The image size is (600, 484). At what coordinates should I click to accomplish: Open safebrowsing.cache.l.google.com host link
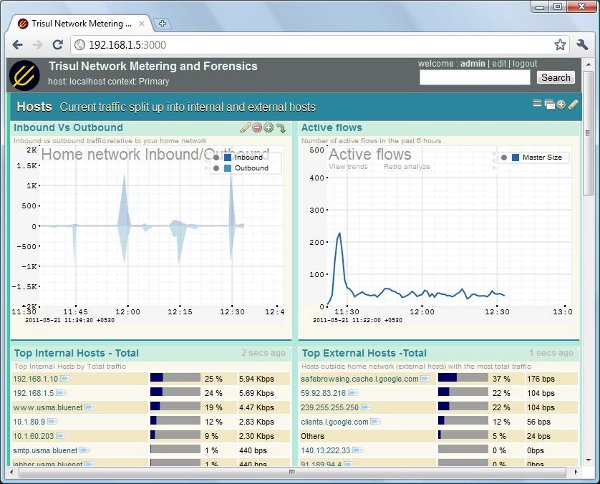[359, 379]
